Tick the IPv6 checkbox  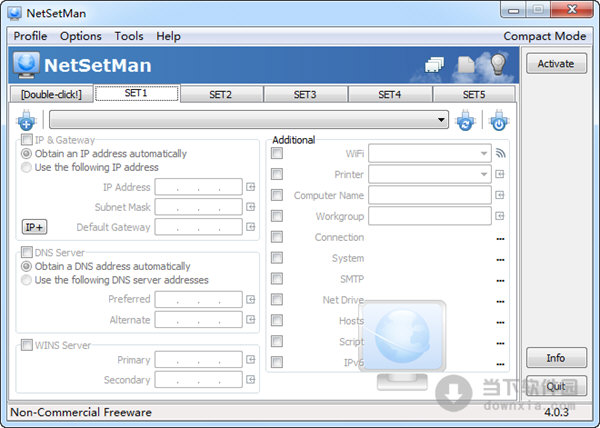click(x=277, y=362)
